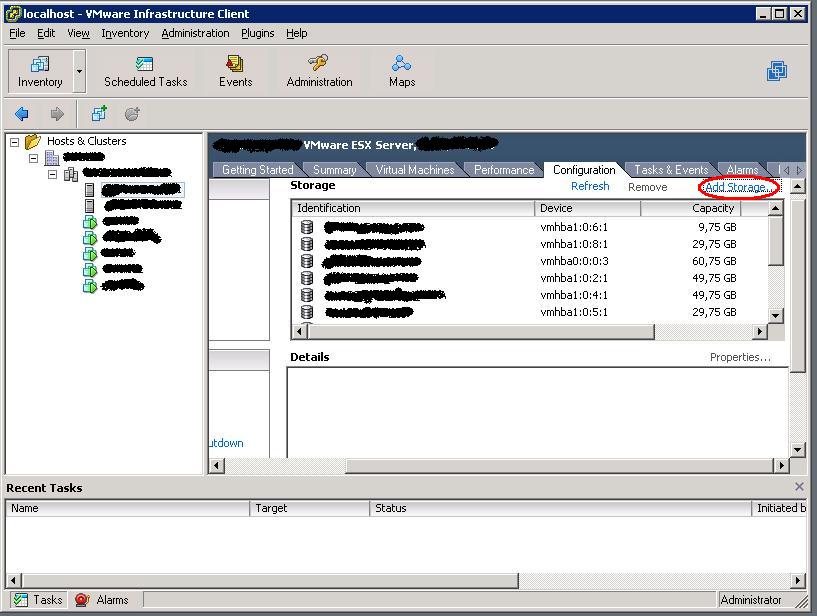Open Scheduled Tasks from the toolbar
This screenshot has width=817, height=616.
(145, 71)
